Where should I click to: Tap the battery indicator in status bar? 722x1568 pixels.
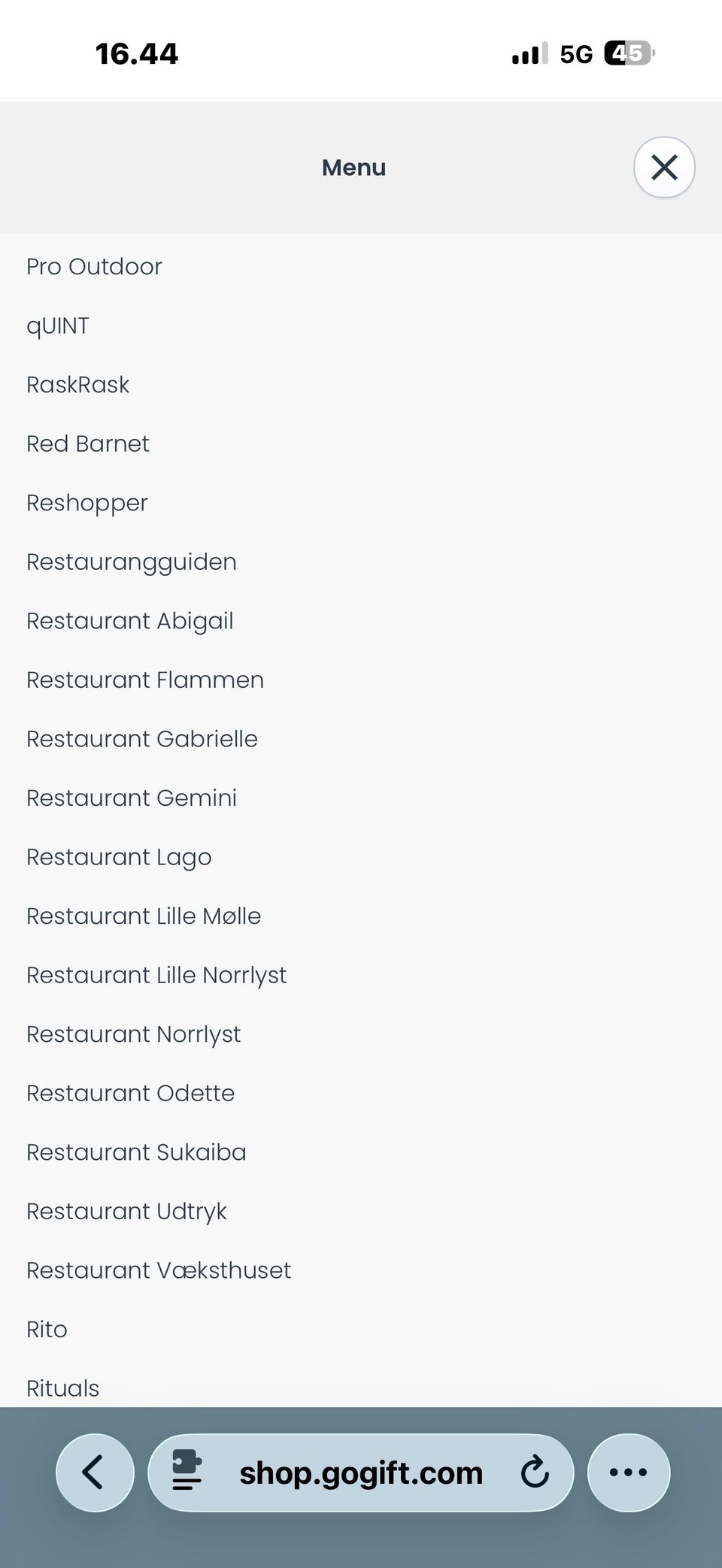(x=629, y=53)
